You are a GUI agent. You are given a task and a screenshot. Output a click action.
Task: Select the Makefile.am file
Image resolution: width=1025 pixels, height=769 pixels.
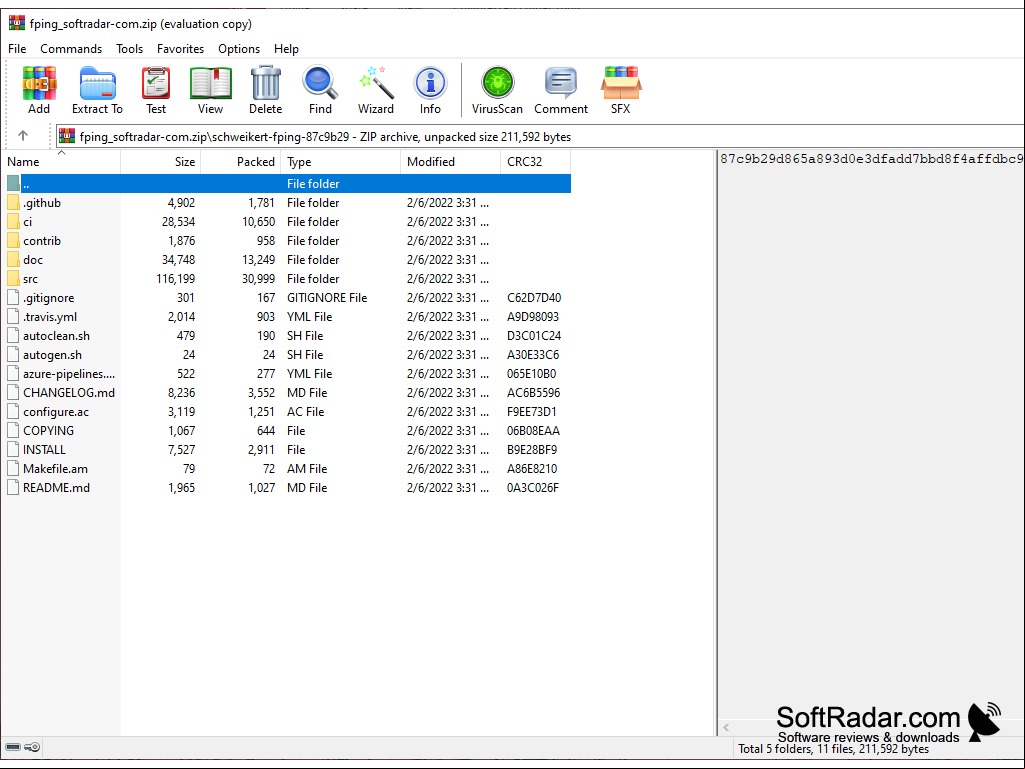pos(55,468)
